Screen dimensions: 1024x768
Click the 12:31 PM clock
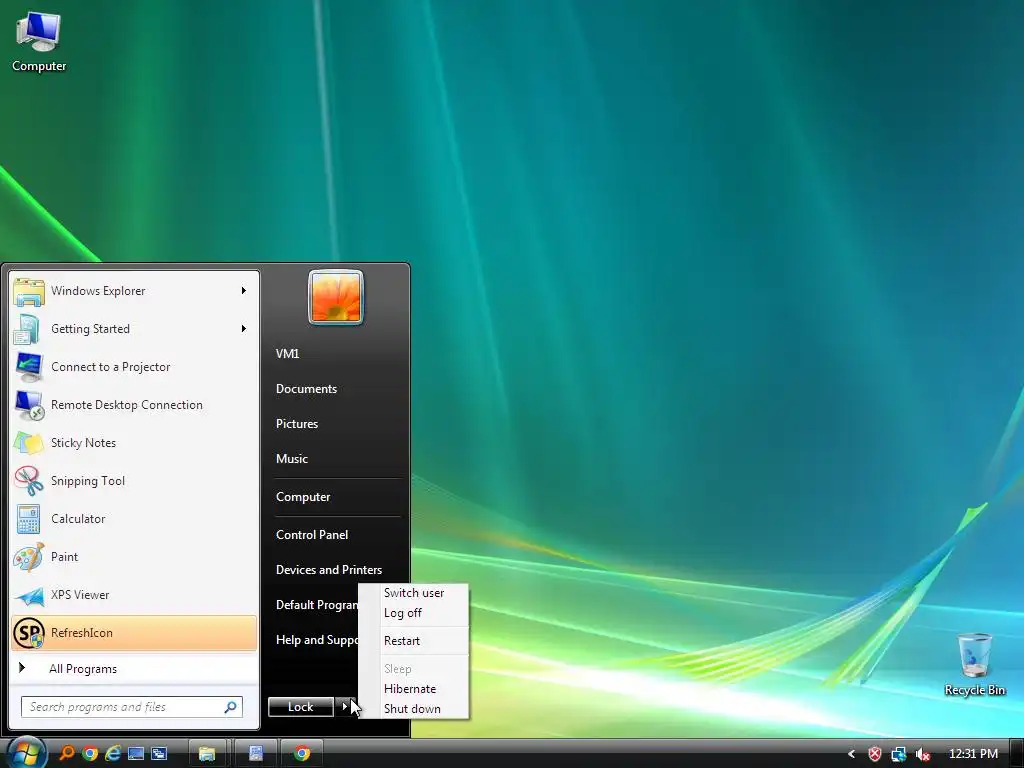973,754
